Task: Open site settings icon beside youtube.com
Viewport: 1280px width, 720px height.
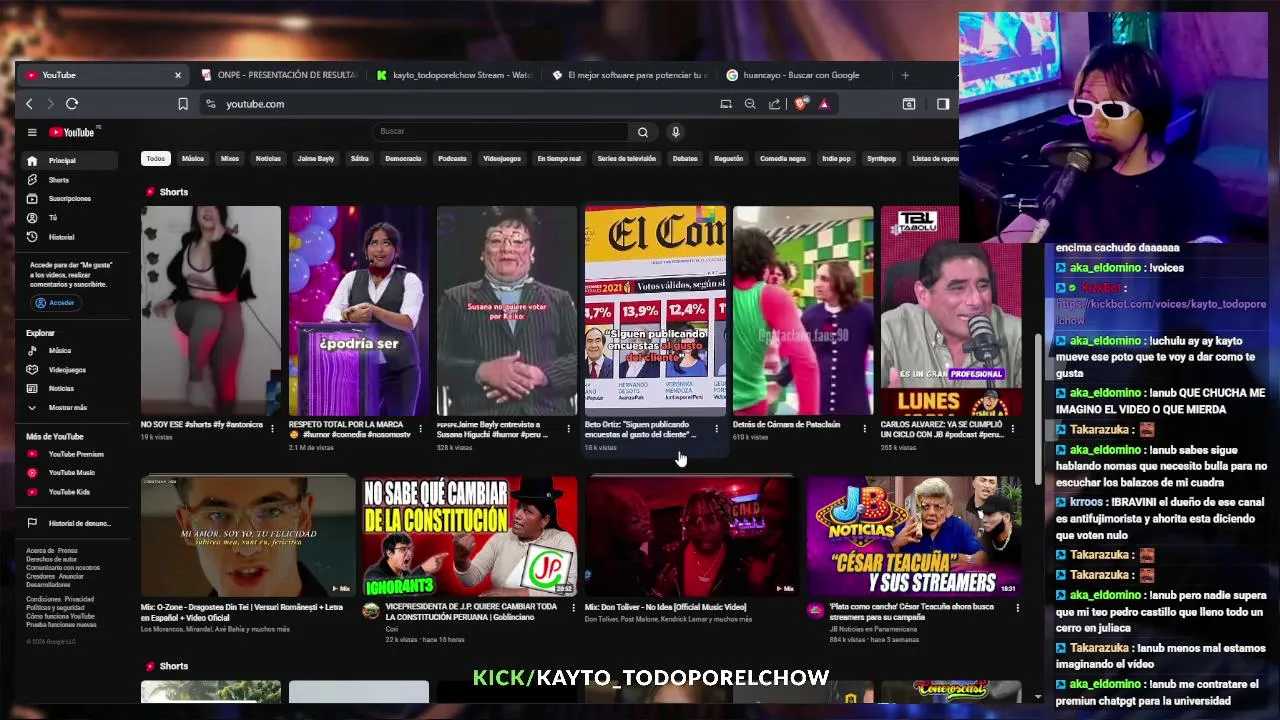Action: click(210, 104)
